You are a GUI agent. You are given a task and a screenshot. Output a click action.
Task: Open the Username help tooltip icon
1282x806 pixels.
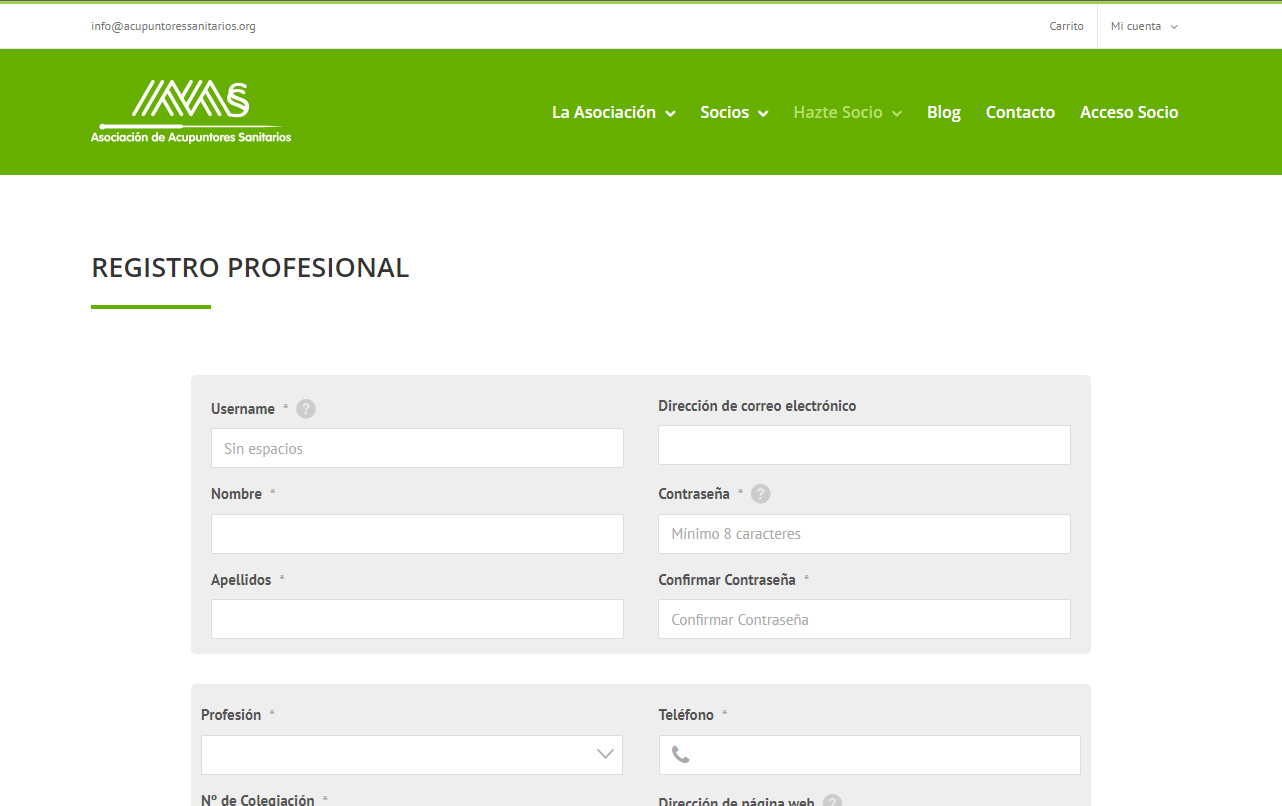[305, 408]
